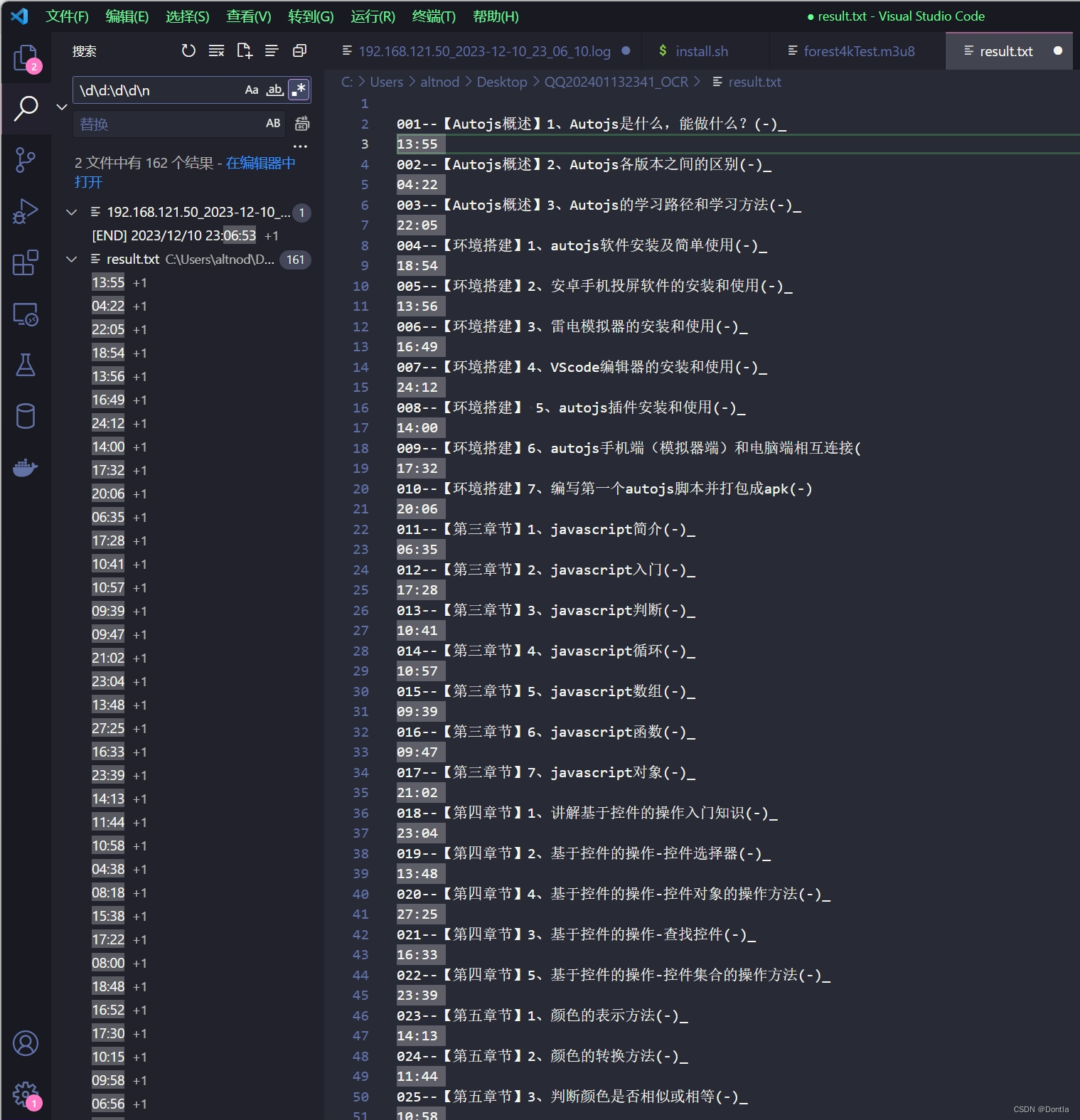Open the 帮助(H) menu
The height and width of the screenshot is (1120, 1080).
[496, 16]
